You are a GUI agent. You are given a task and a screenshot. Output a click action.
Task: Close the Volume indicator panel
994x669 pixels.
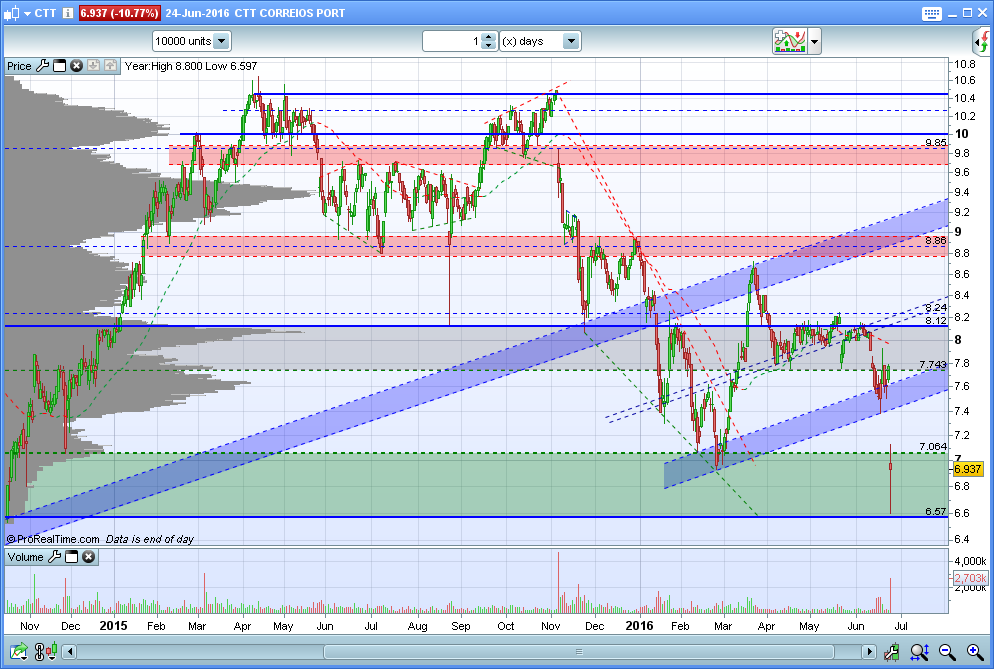click(x=89, y=557)
